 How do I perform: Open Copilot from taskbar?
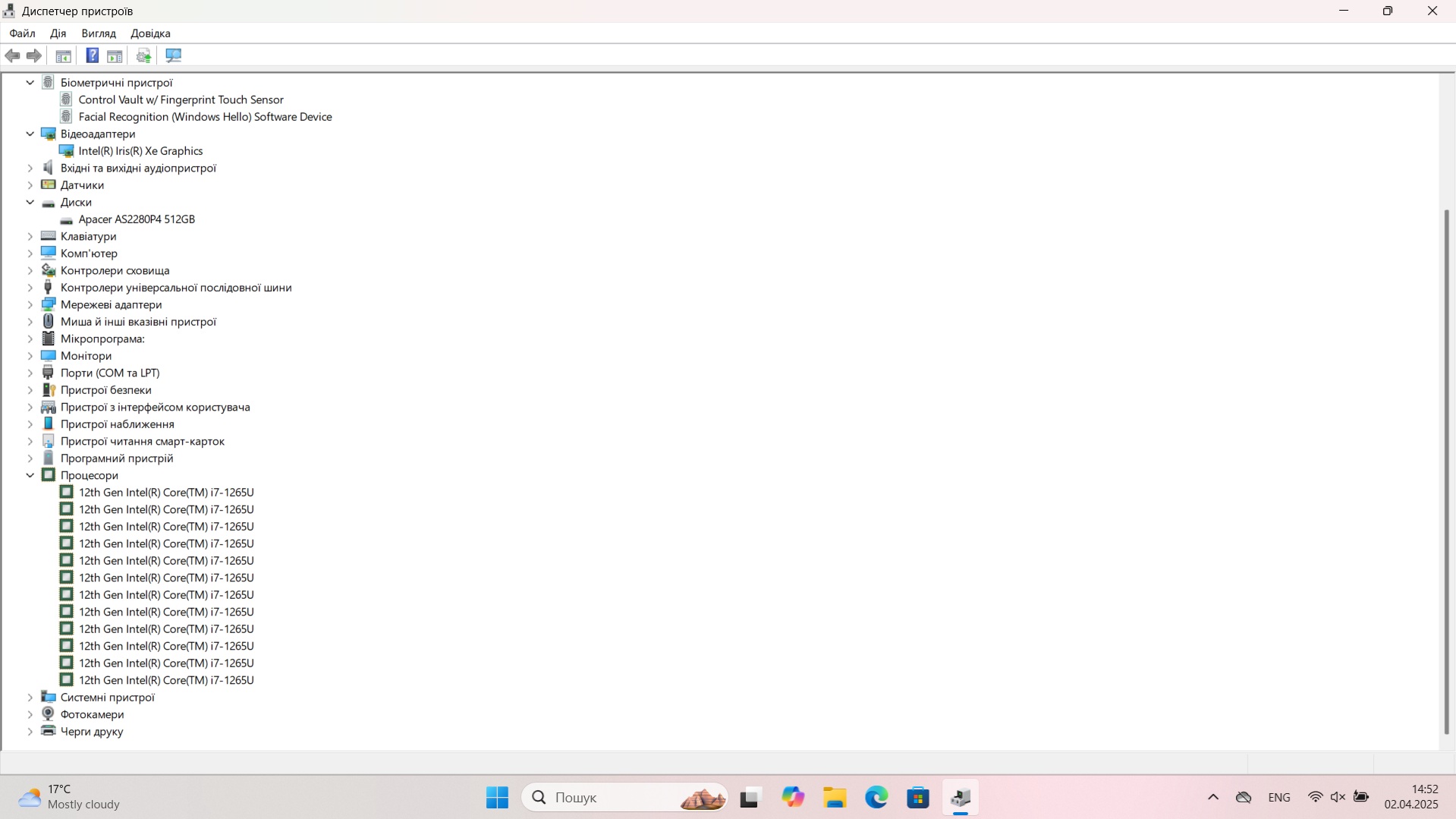tap(793, 797)
